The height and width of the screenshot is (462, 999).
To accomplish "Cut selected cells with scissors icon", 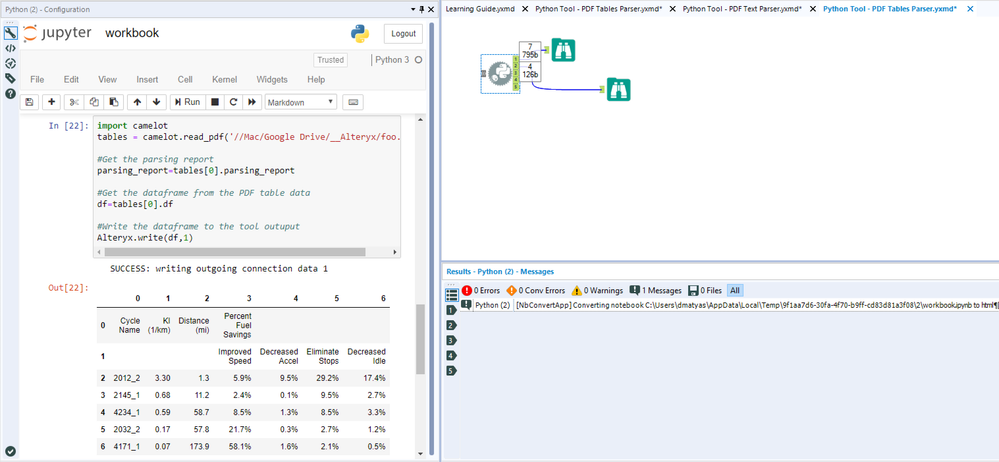I will click(74, 102).
